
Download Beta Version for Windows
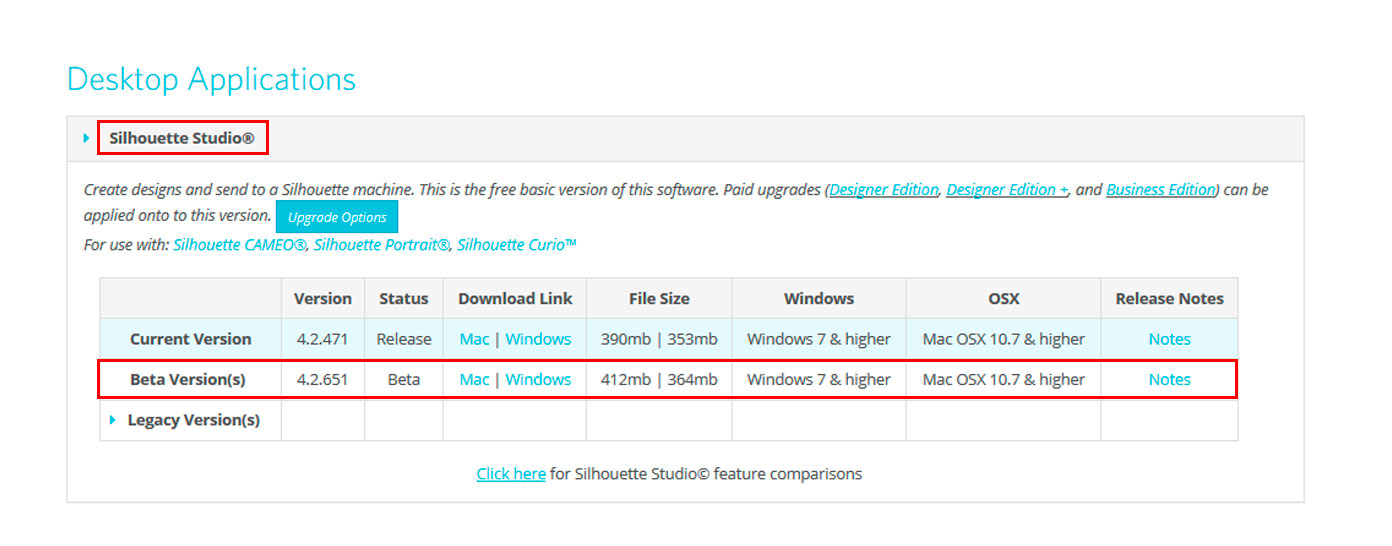click(538, 379)
